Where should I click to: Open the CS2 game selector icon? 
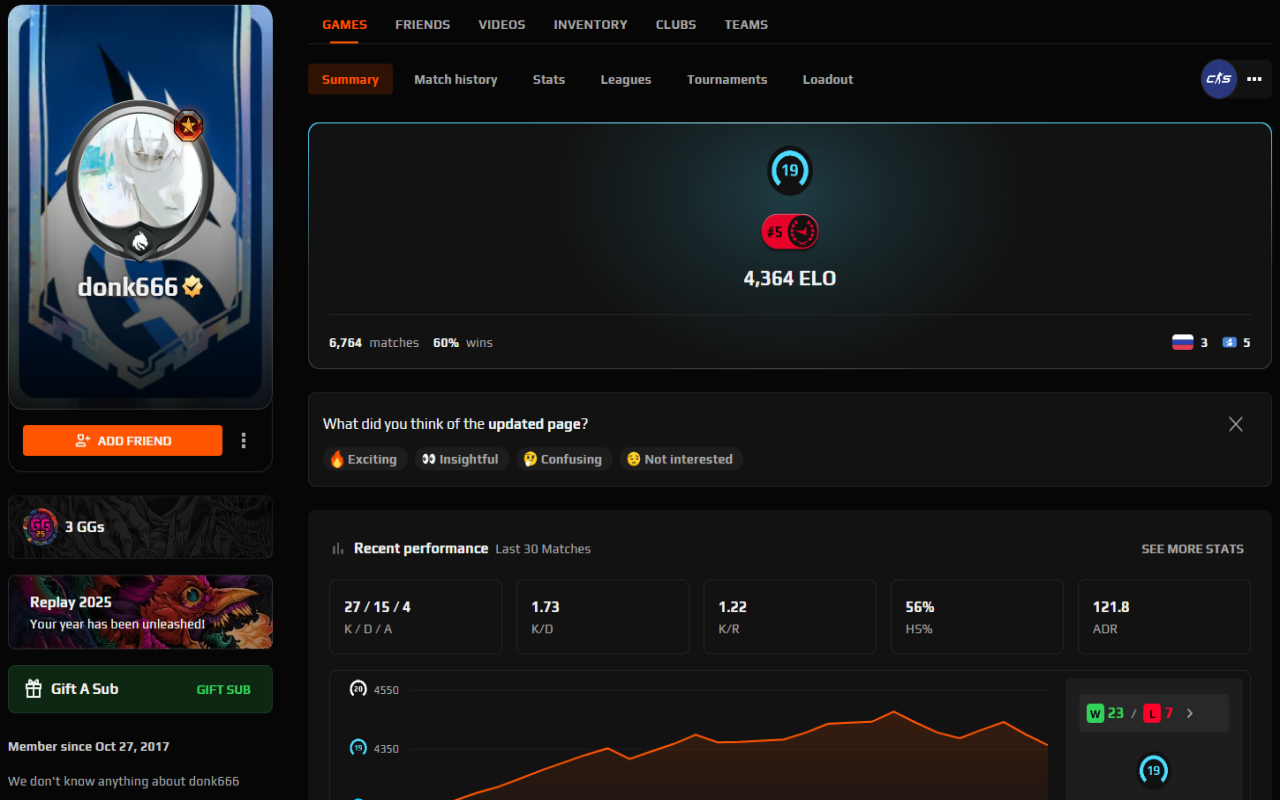coord(1219,79)
